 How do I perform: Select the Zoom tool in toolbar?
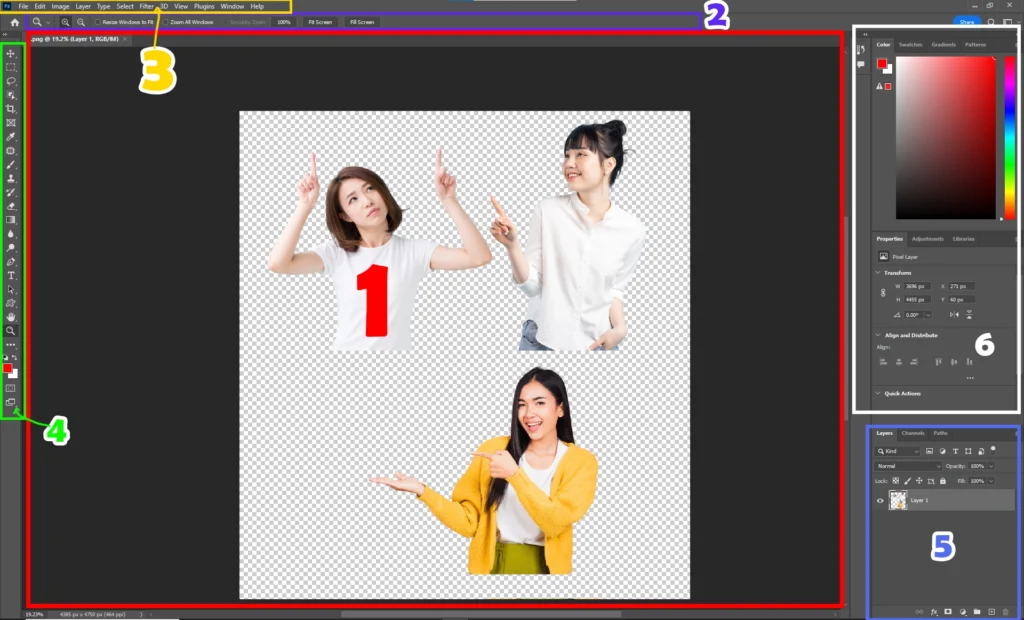pos(10,331)
